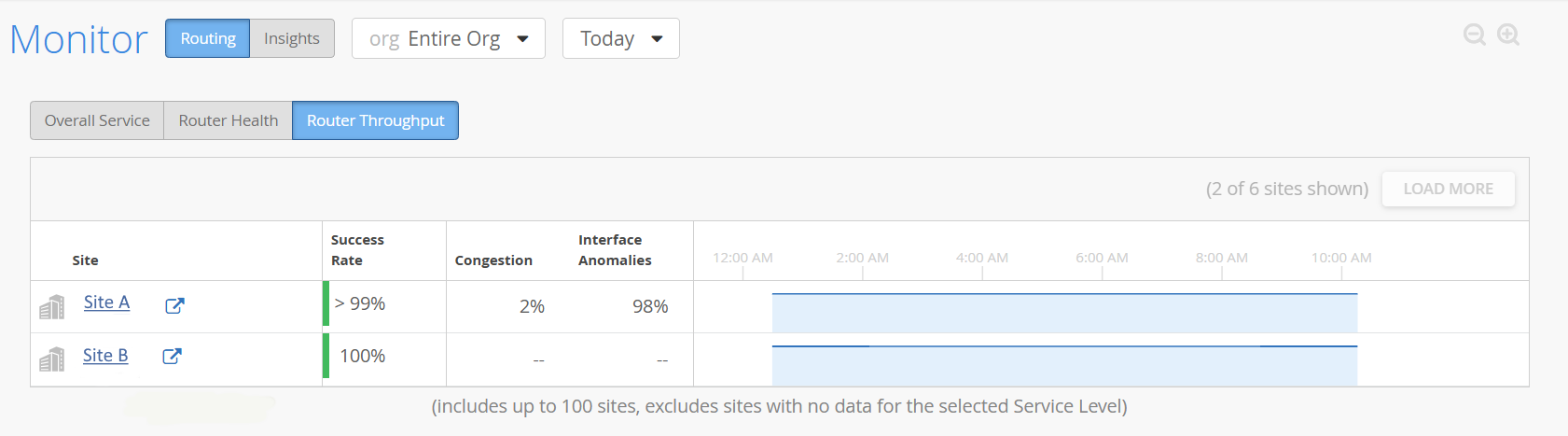
Task: Select the Router Health tab
Action: 229,120
